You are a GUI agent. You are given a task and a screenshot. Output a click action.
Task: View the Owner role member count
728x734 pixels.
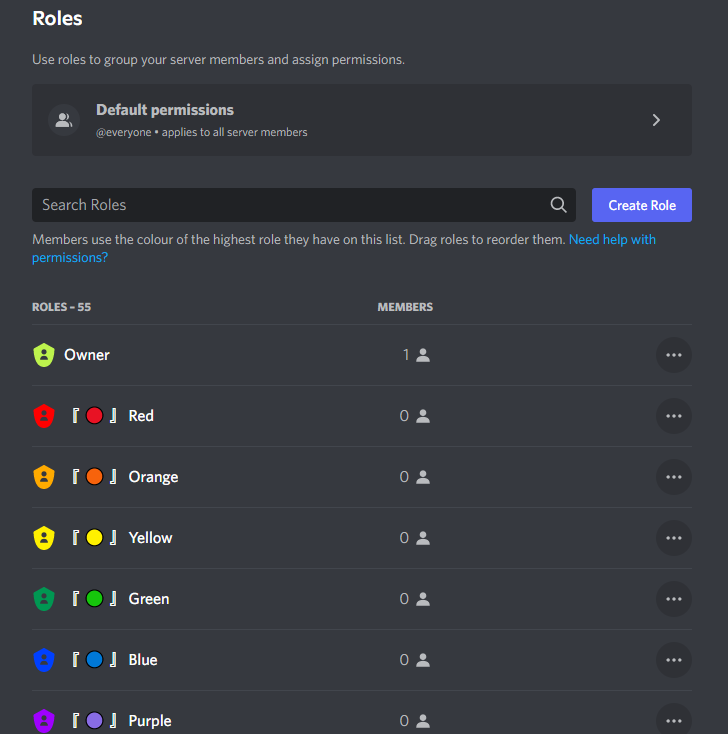415,355
